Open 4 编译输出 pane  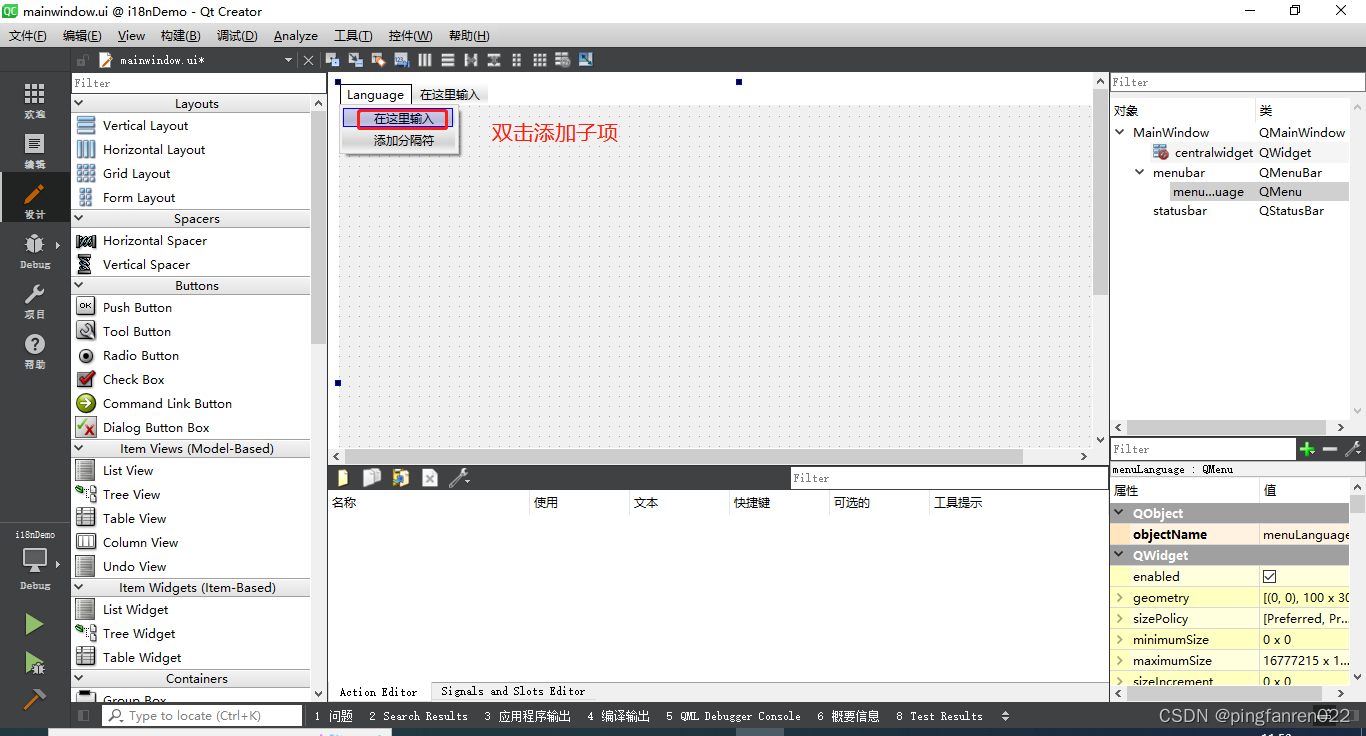618,716
